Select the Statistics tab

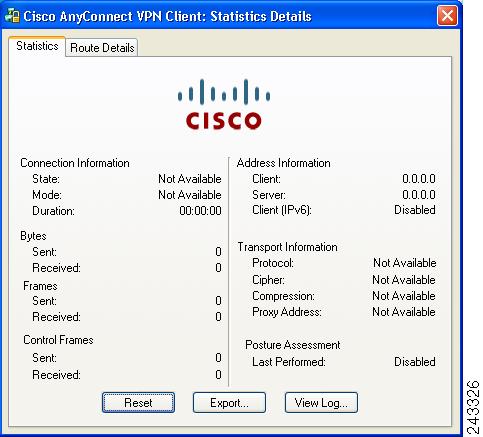[x=37, y=46]
